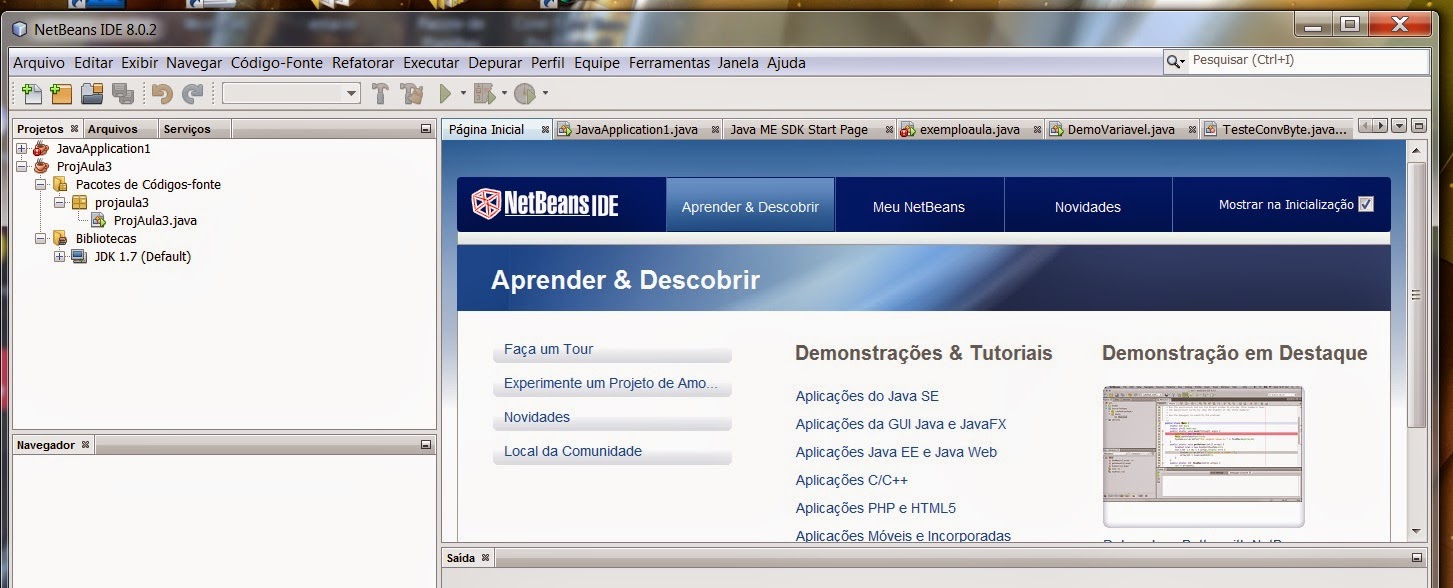Screen dimensions: 1453x588
Task: Open Aplicações da GUI Java e JavaFX link
Action: (x=901, y=424)
